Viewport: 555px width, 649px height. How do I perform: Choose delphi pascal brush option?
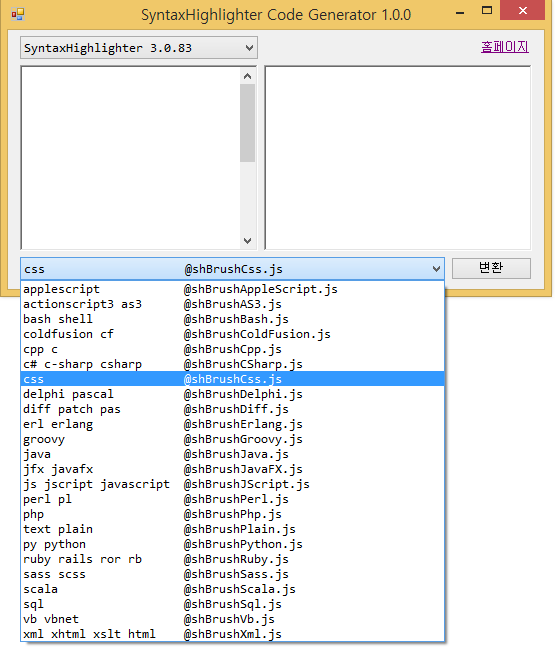[x=232, y=394]
